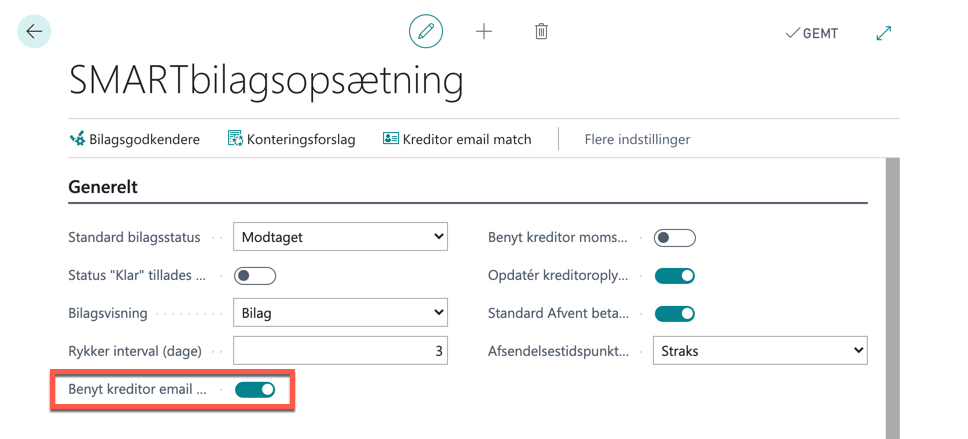Collapse the Generelt section header
Viewport: 968px width, 439px height.
click(x=102, y=186)
